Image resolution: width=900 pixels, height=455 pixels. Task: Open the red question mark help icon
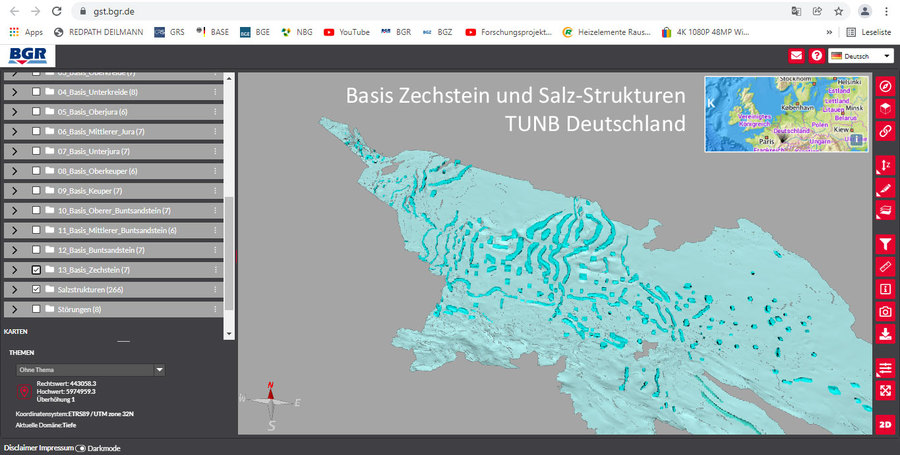pos(817,56)
